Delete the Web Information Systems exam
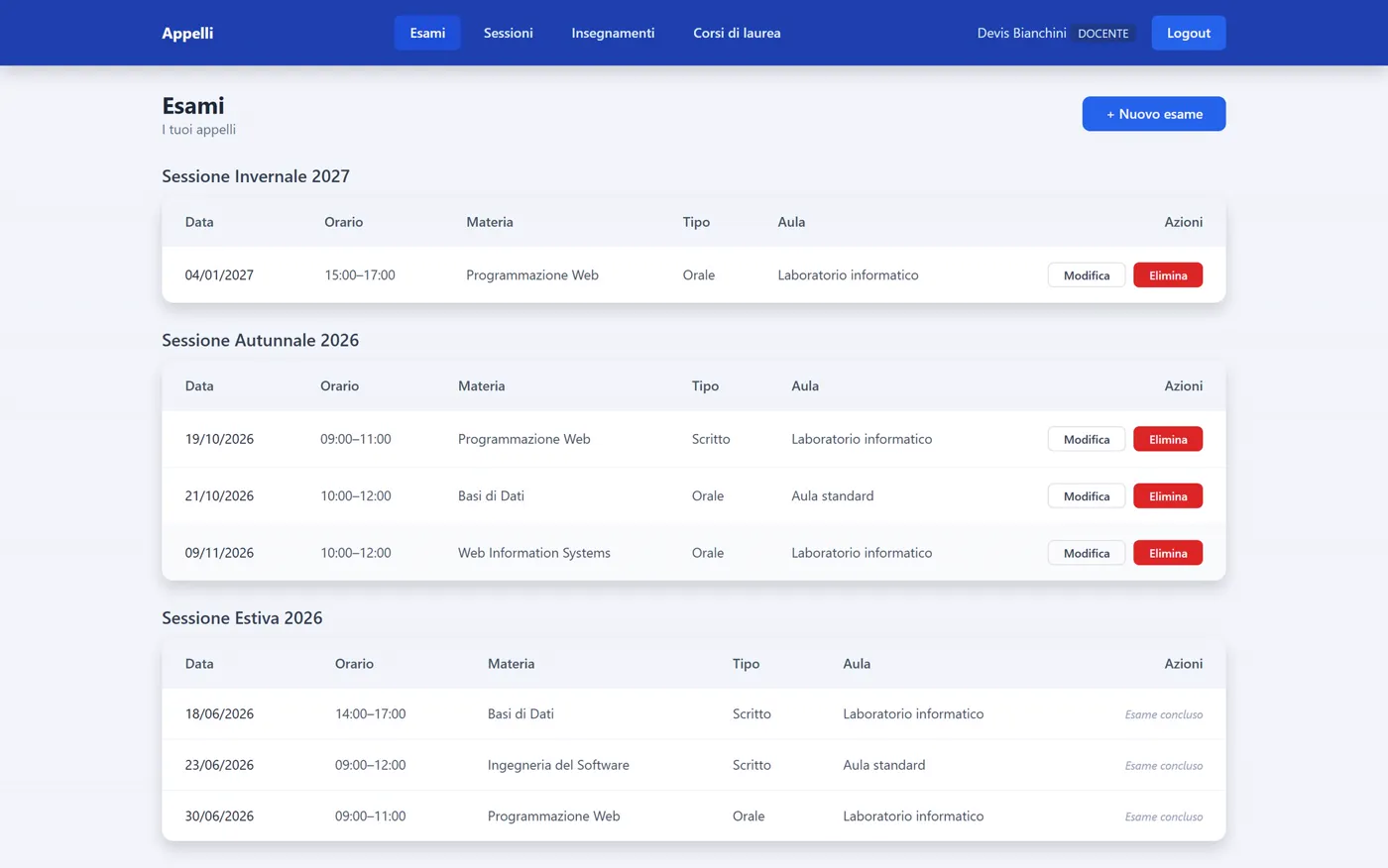This screenshot has width=1388, height=868. 1168,553
